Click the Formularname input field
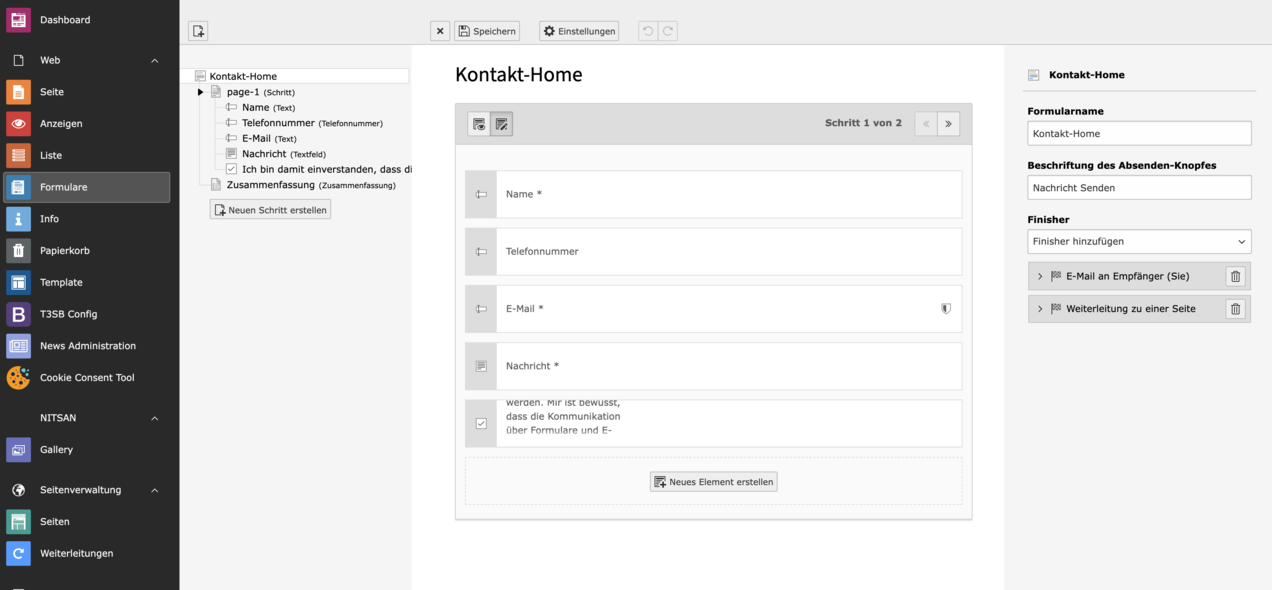This screenshot has height=590, width=1272. [1139, 133]
